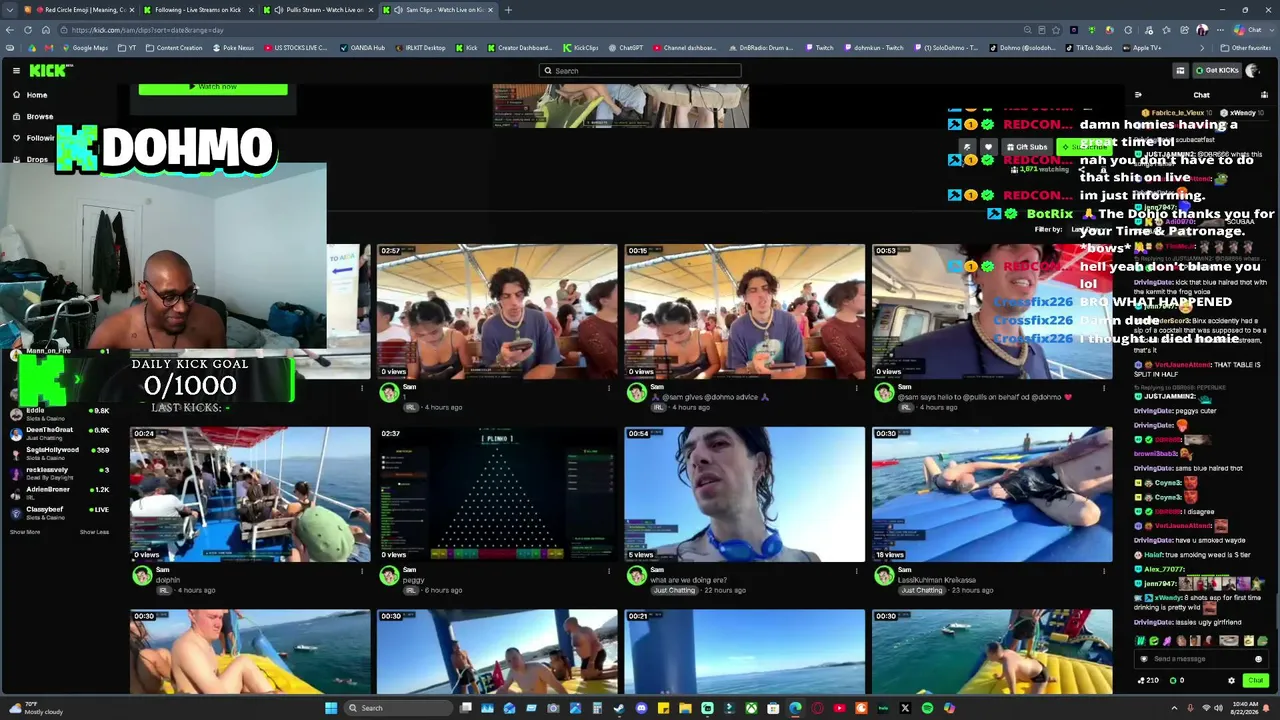Play the 'what are we doing ere?' clip
The image size is (1280, 720).
(745, 495)
